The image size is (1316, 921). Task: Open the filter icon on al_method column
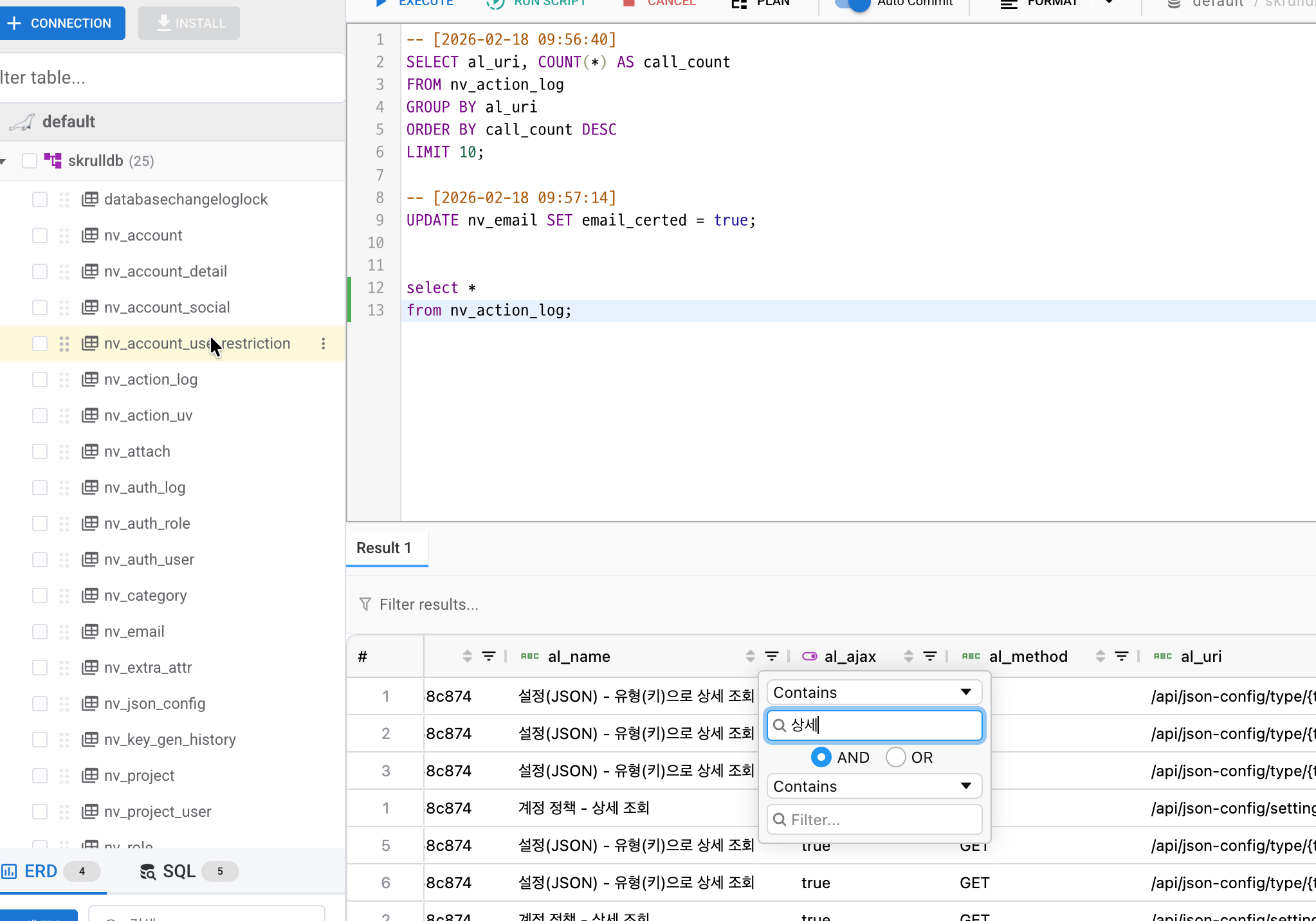tap(1122, 656)
